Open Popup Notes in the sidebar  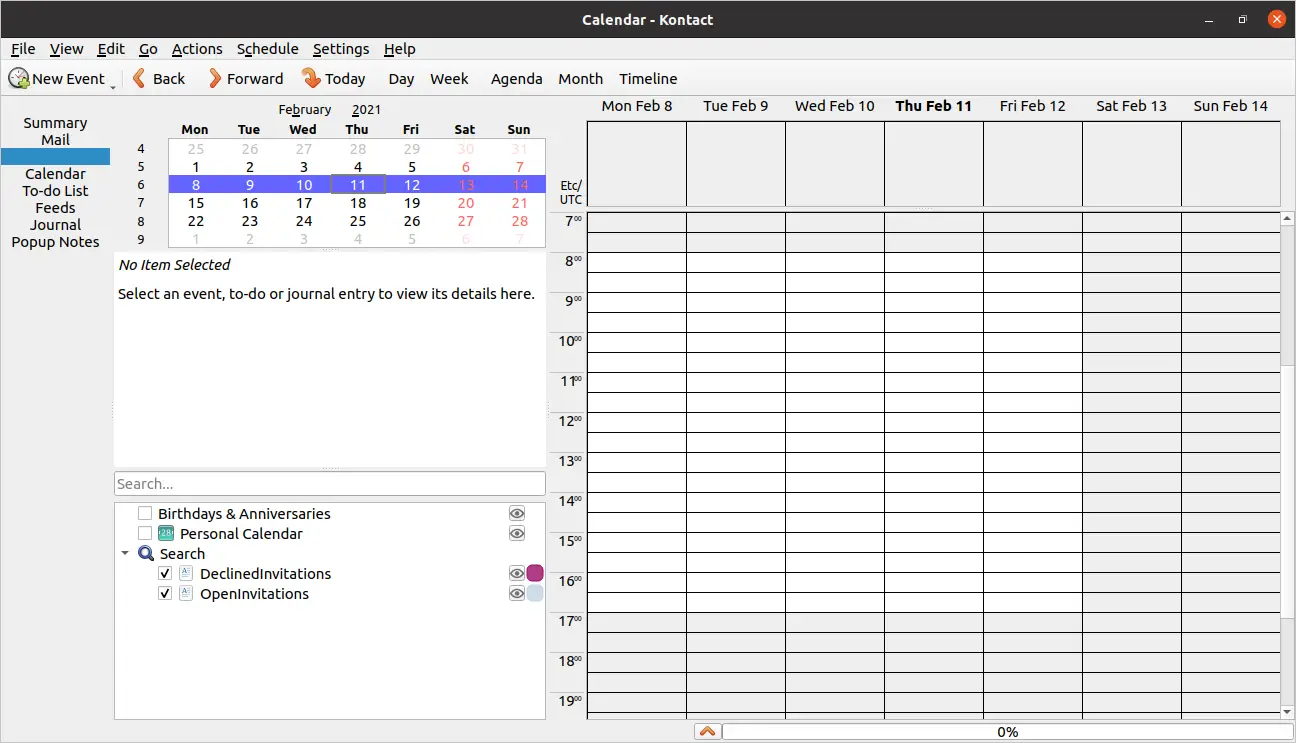pos(55,242)
